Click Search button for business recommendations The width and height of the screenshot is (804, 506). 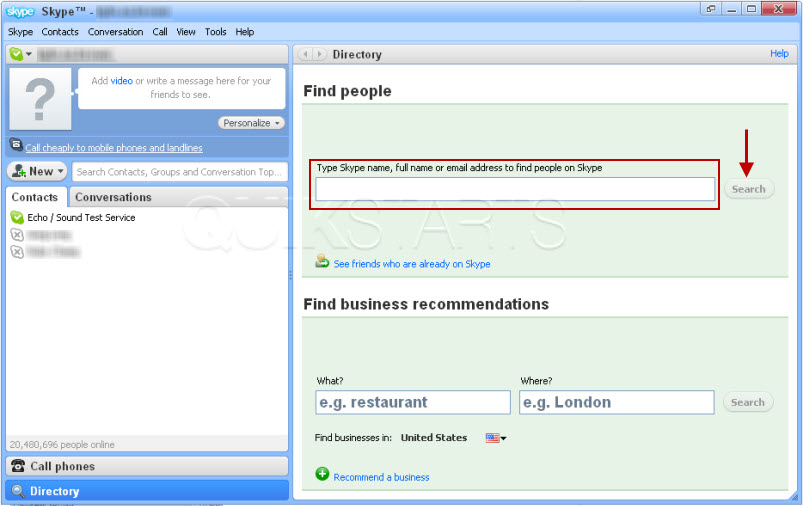point(748,402)
